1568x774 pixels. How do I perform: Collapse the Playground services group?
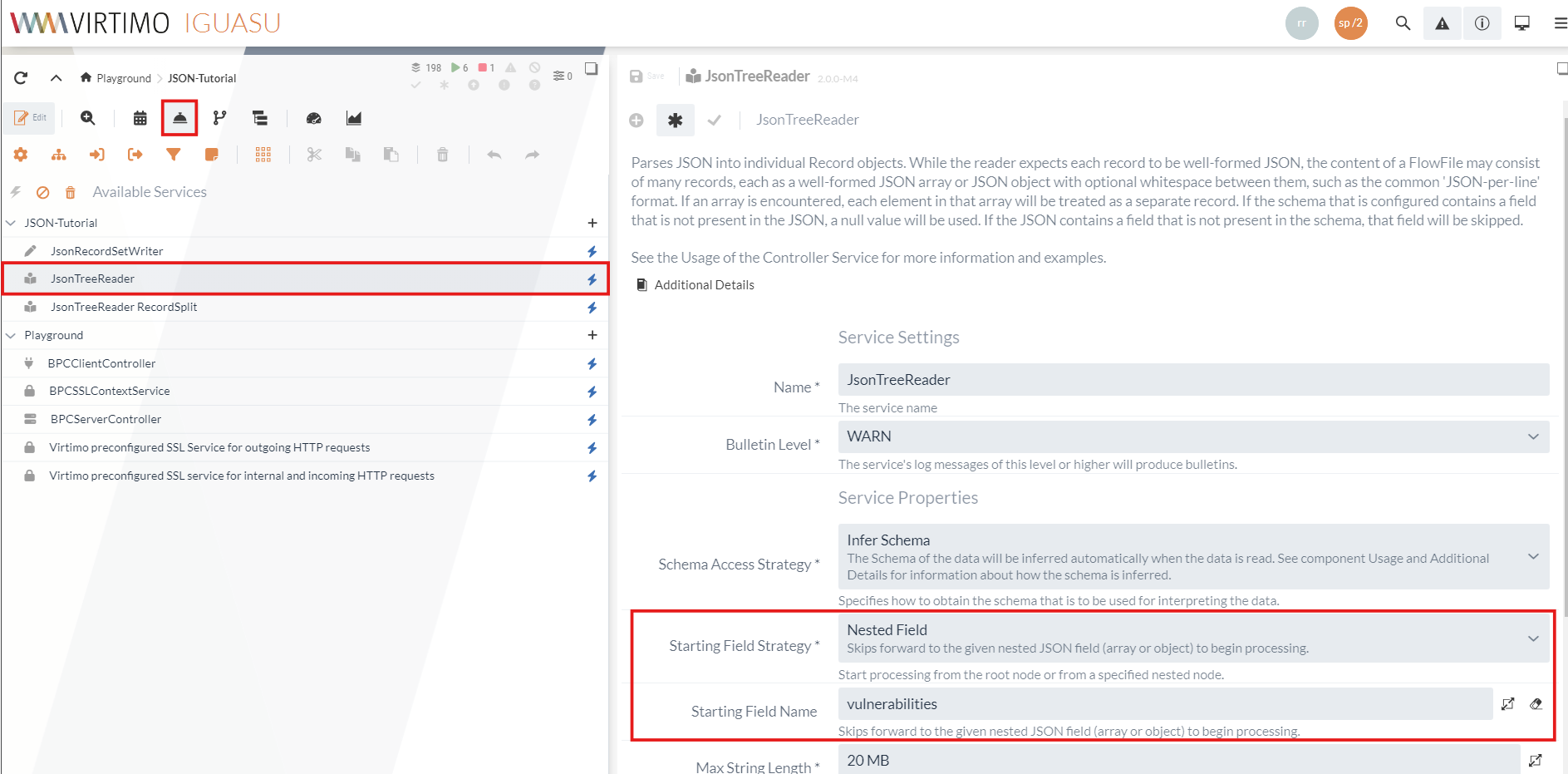tap(11, 335)
